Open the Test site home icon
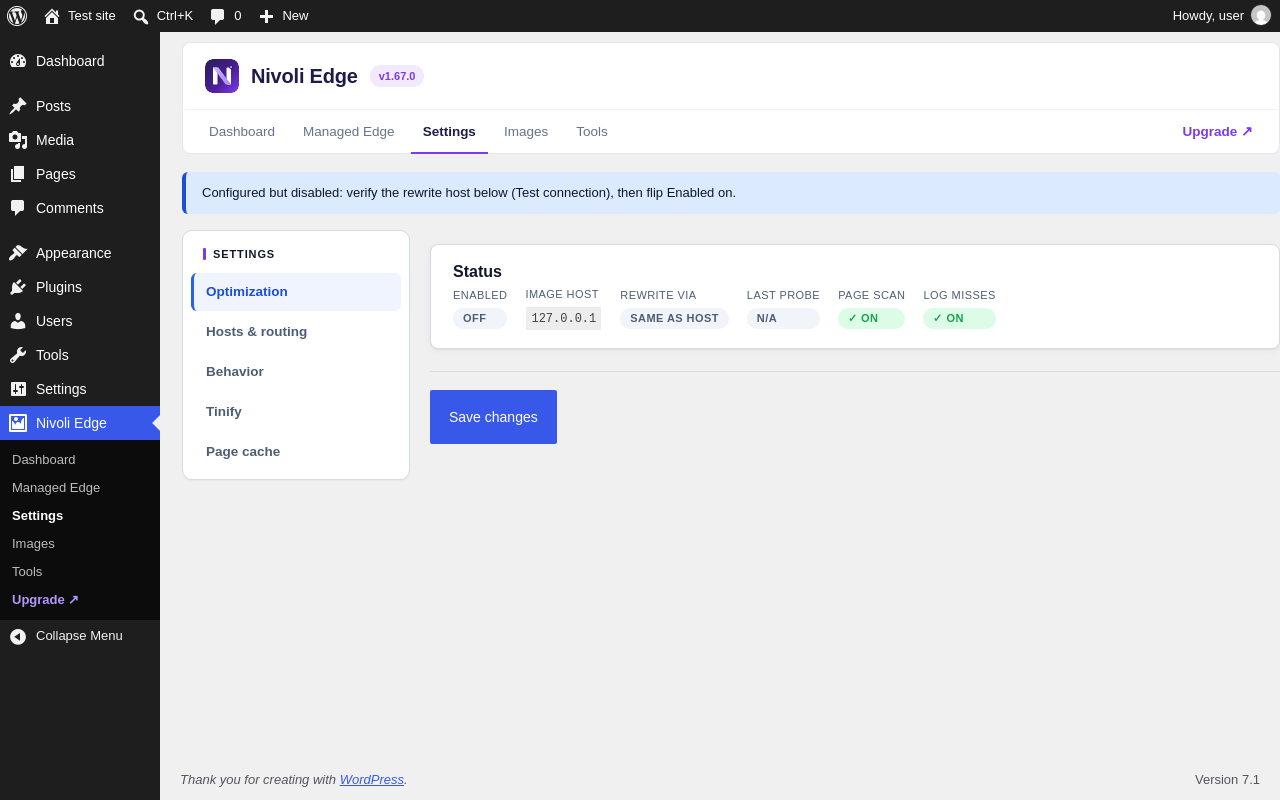This screenshot has width=1280, height=800. 52,16
